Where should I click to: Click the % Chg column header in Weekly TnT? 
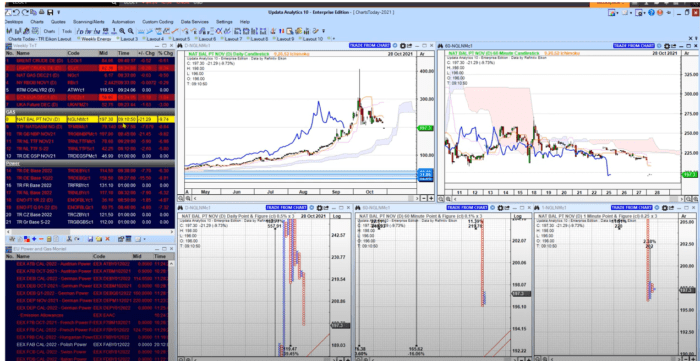point(166,53)
